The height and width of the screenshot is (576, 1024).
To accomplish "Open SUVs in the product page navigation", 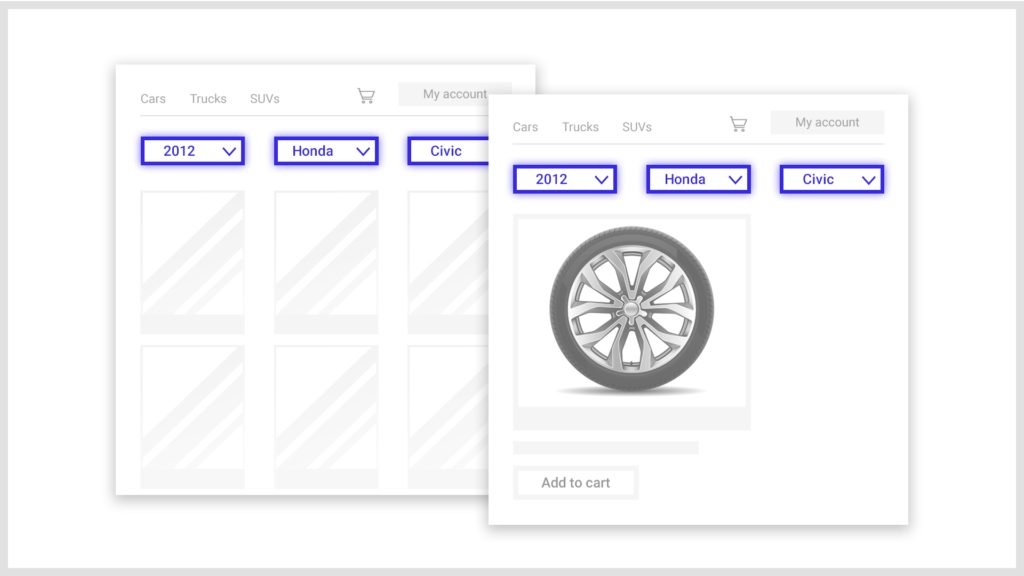I will tap(637, 127).
